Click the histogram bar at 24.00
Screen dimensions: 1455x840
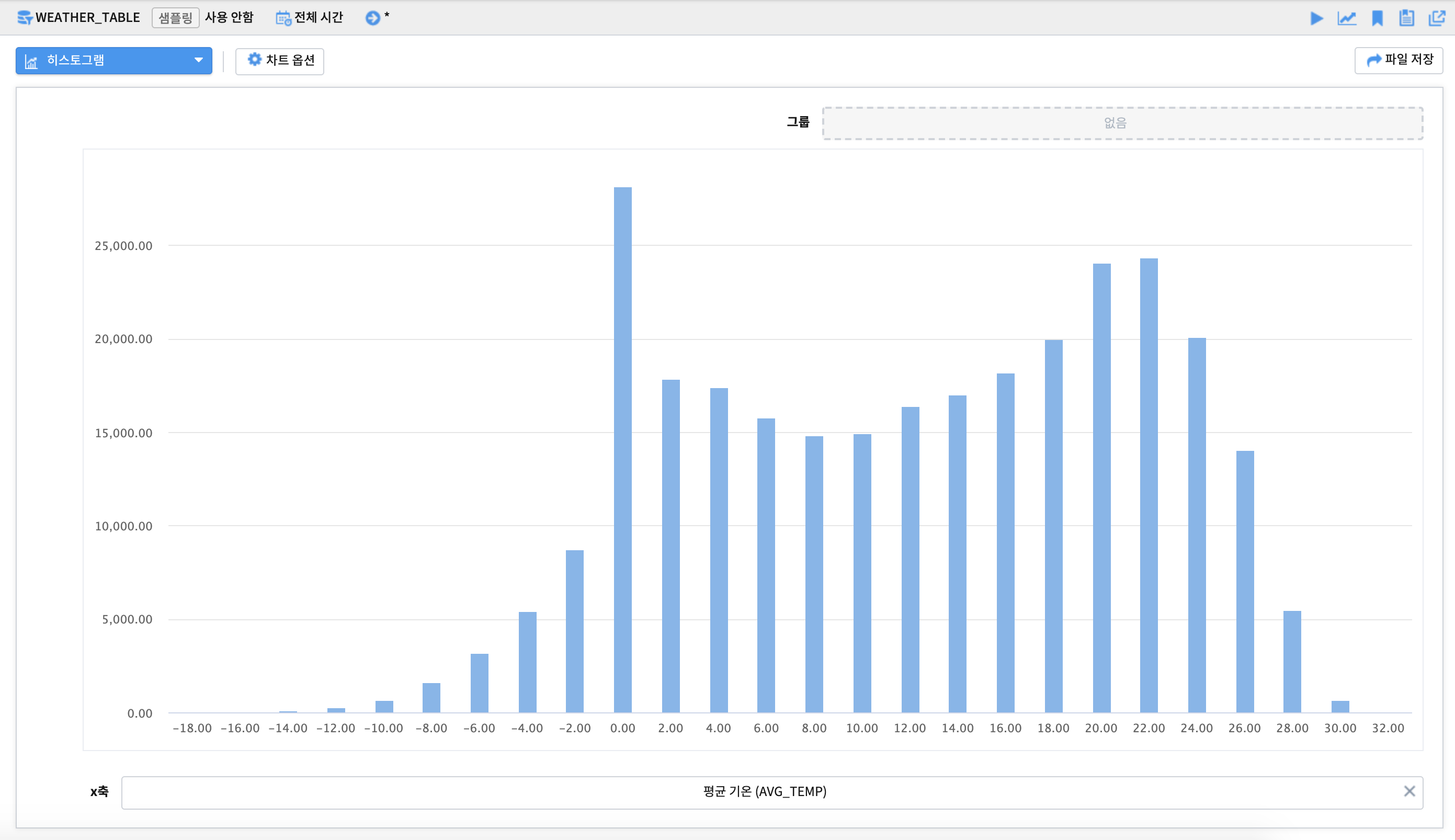[1197, 526]
